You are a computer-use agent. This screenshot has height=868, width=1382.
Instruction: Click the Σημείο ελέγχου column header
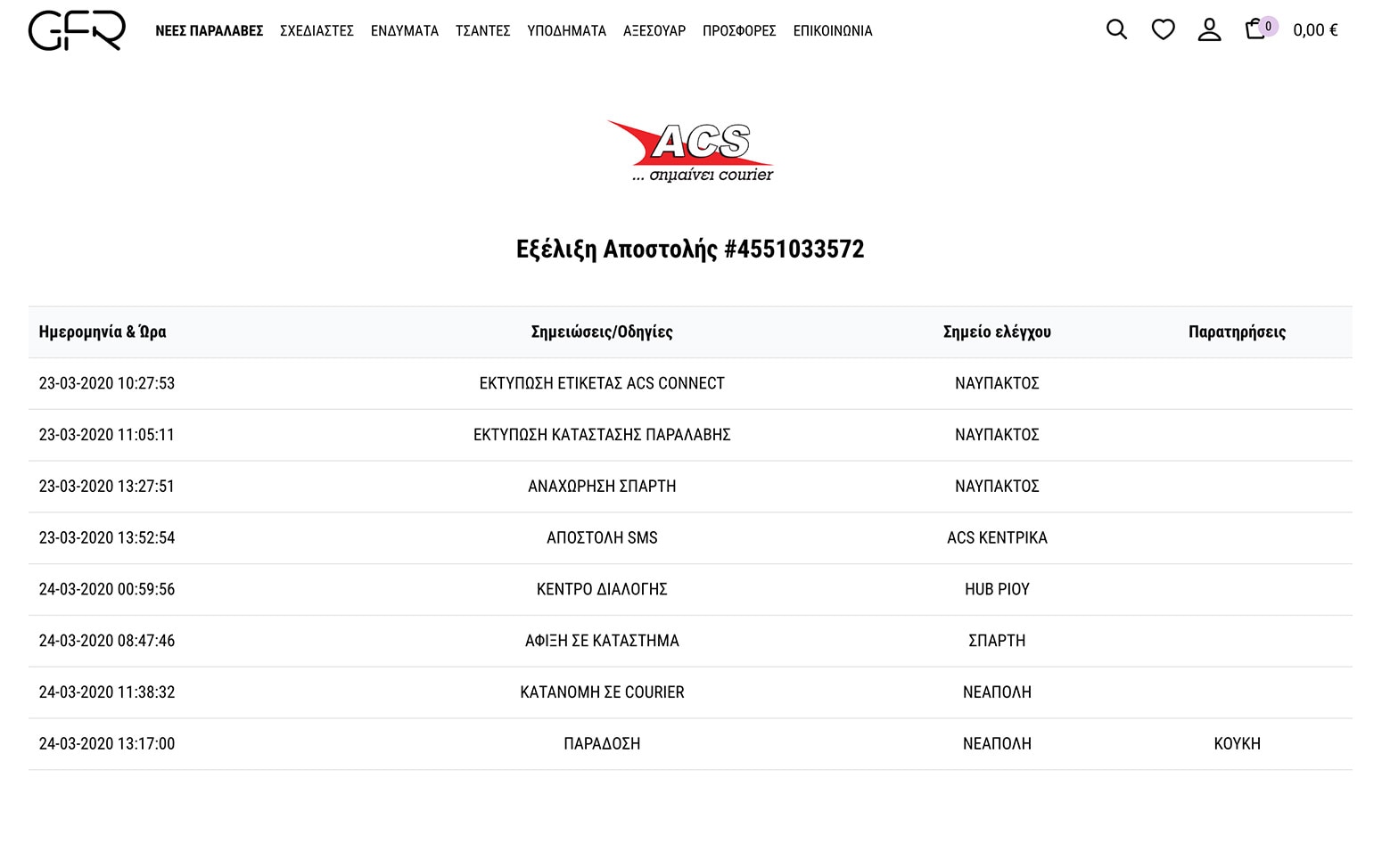pos(997,332)
